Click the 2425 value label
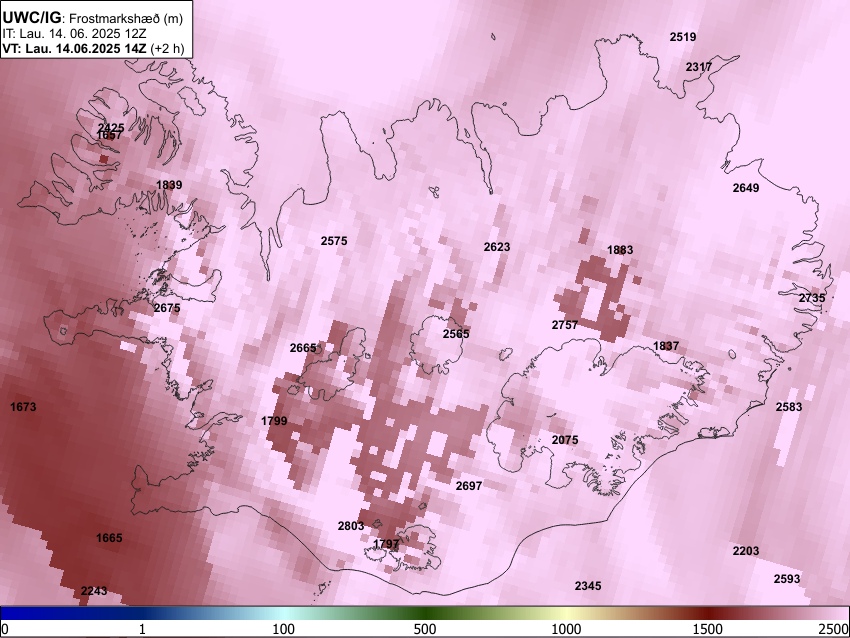The width and height of the screenshot is (850, 638). (111, 128)
